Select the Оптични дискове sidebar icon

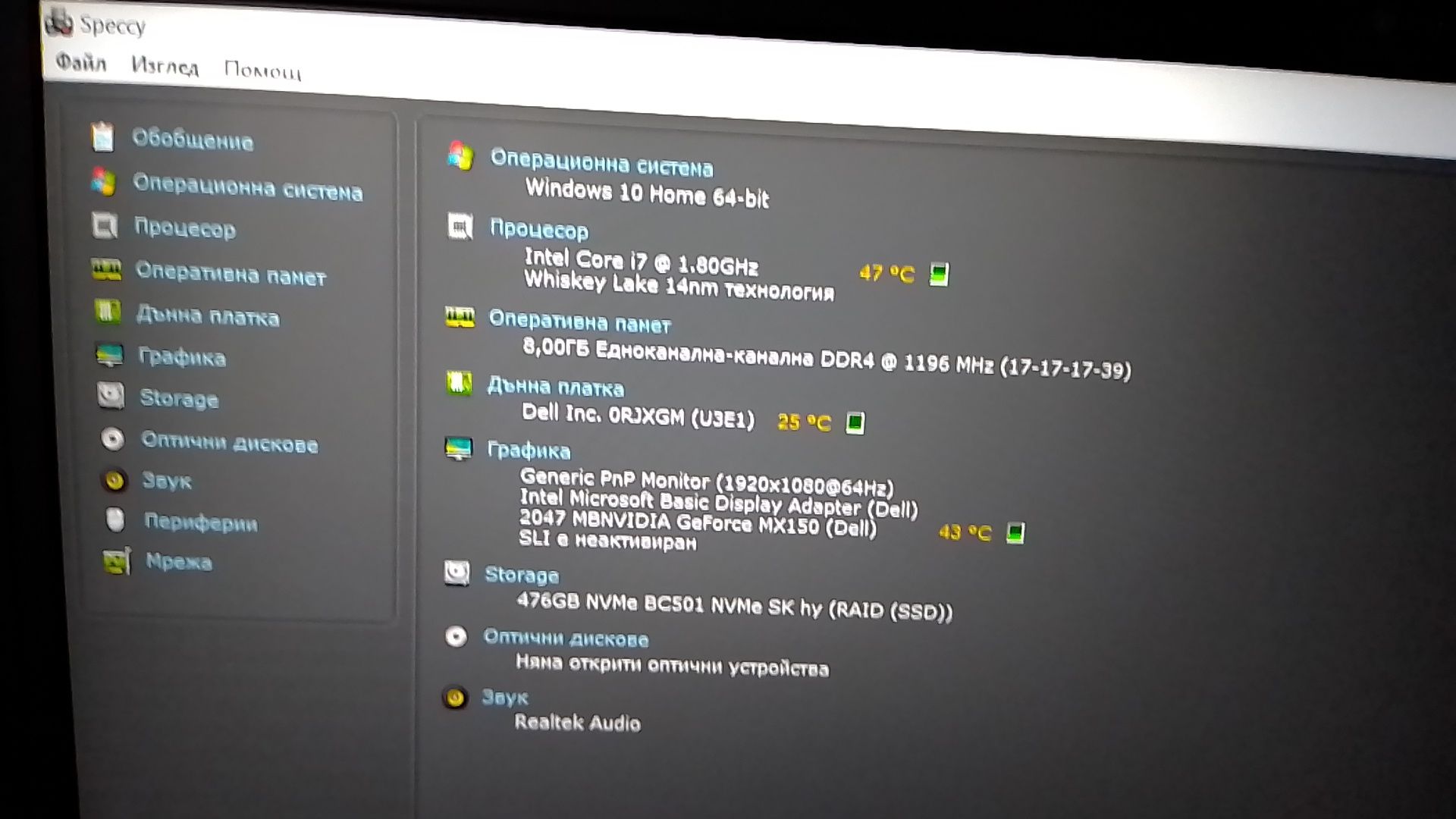point(112,438)
